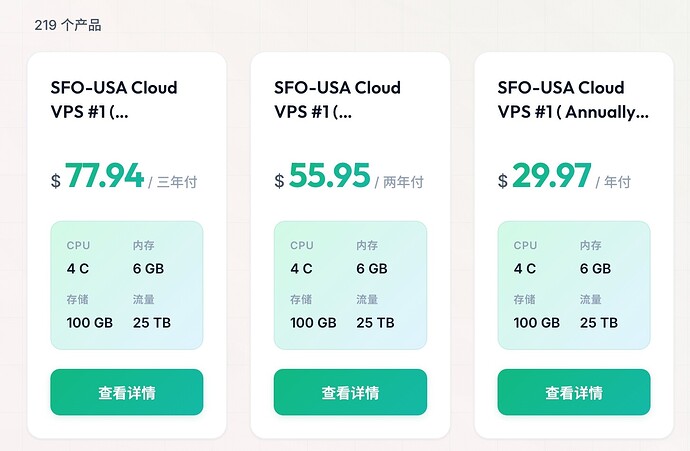The image size is (690, 451).
Task: Open details for the $55.95 two-year plan
Action: (x=350, y=392)
